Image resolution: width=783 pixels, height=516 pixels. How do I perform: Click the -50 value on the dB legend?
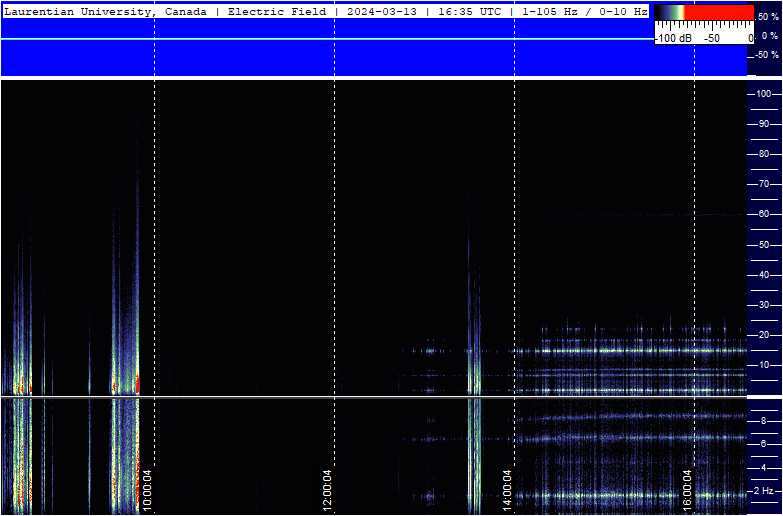(x=712, y=38)
